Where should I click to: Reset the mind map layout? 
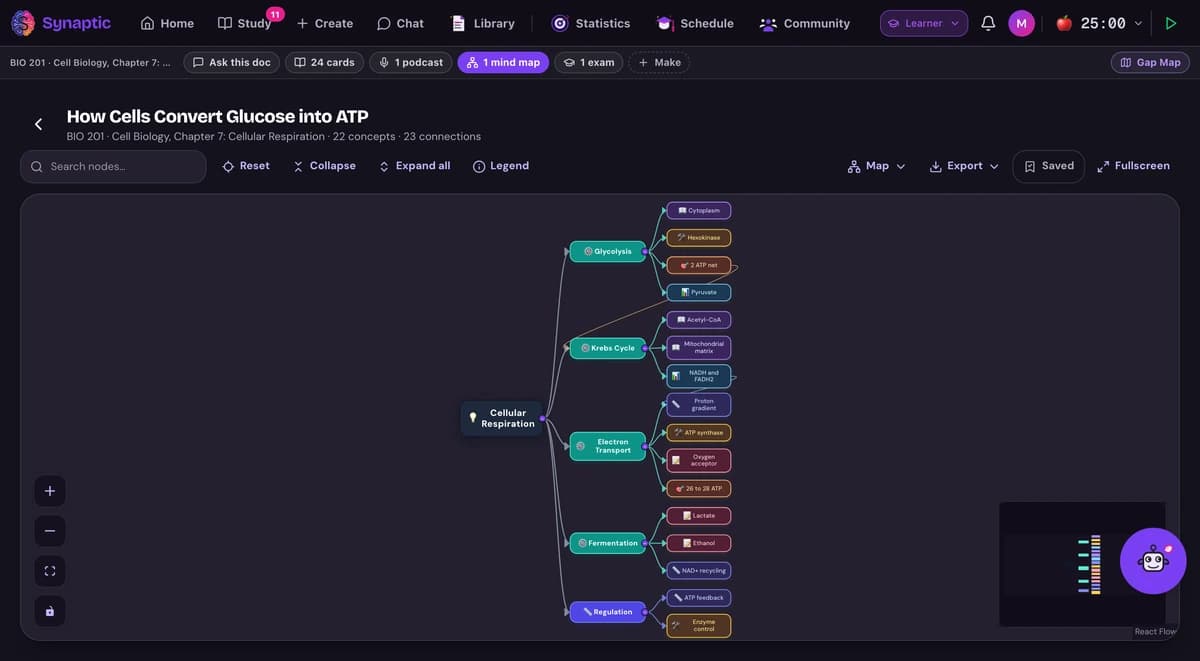point(246,166)
